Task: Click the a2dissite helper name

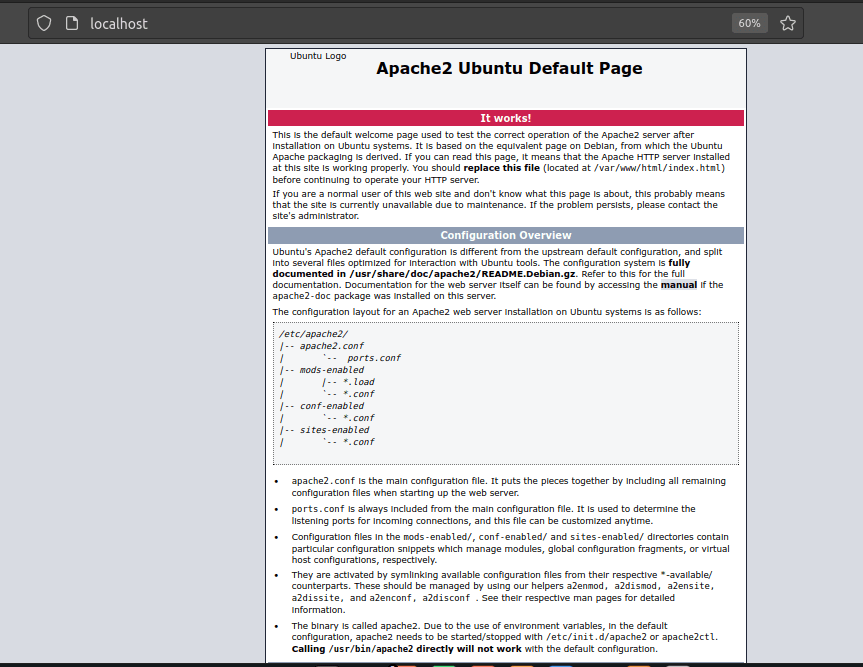Action: pyautogui.click(x=315, y=598)
